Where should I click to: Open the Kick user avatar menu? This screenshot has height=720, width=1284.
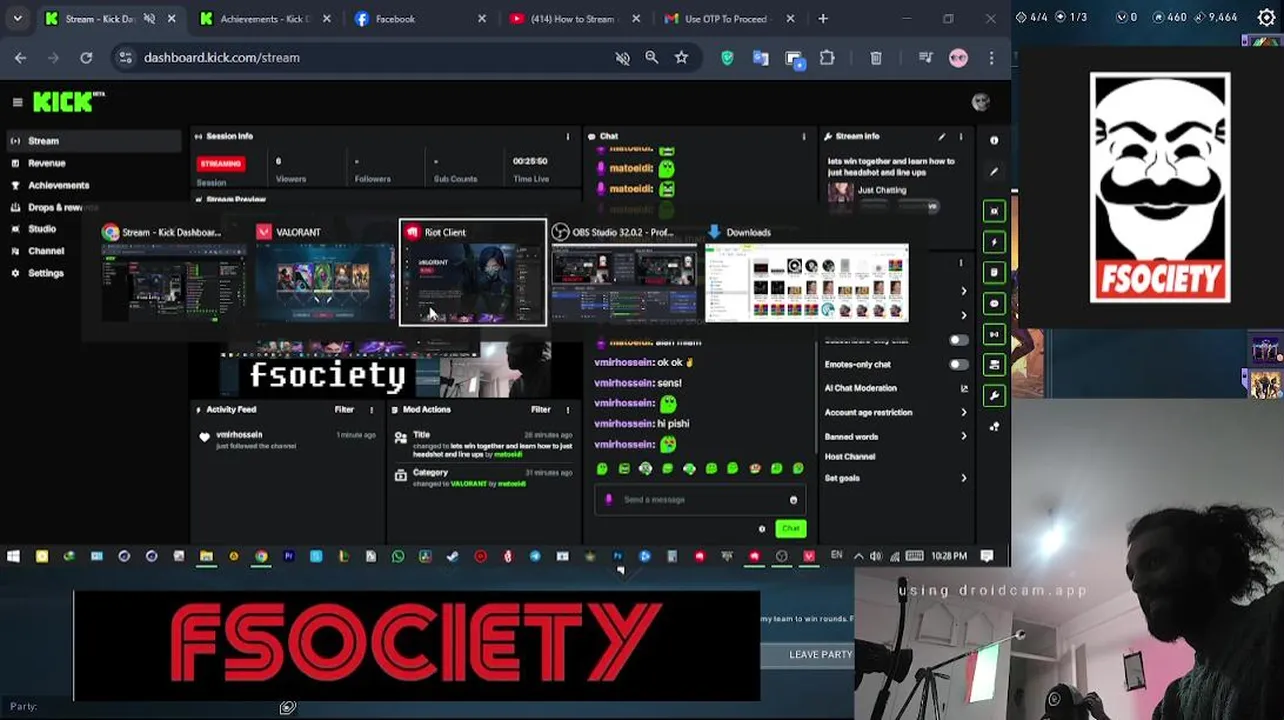point(980,102)
